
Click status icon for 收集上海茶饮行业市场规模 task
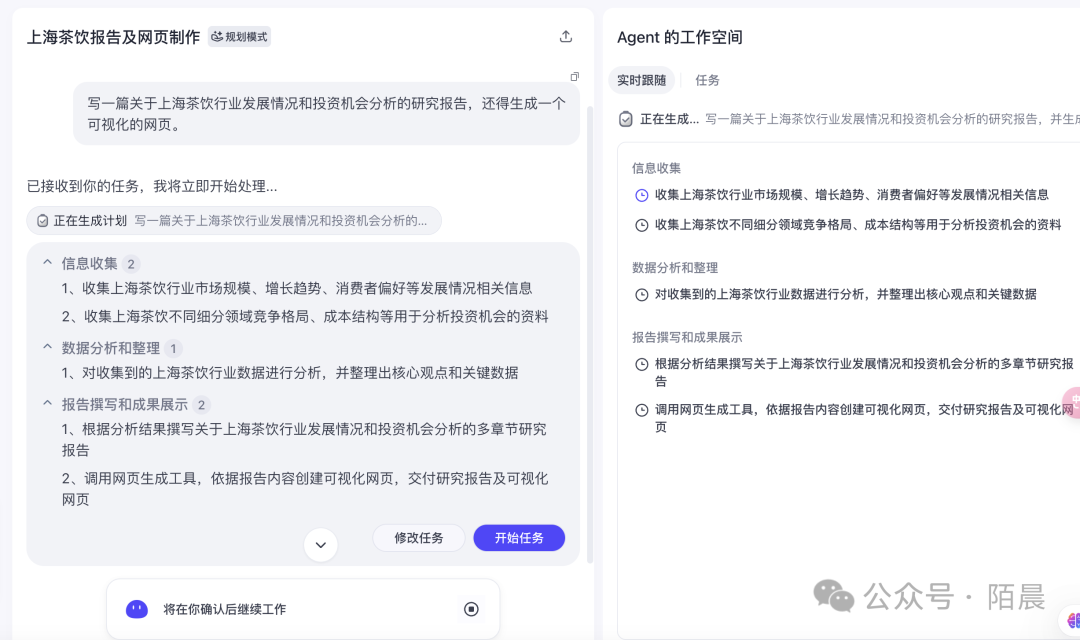pyautogui.click(x=642, y=195)
